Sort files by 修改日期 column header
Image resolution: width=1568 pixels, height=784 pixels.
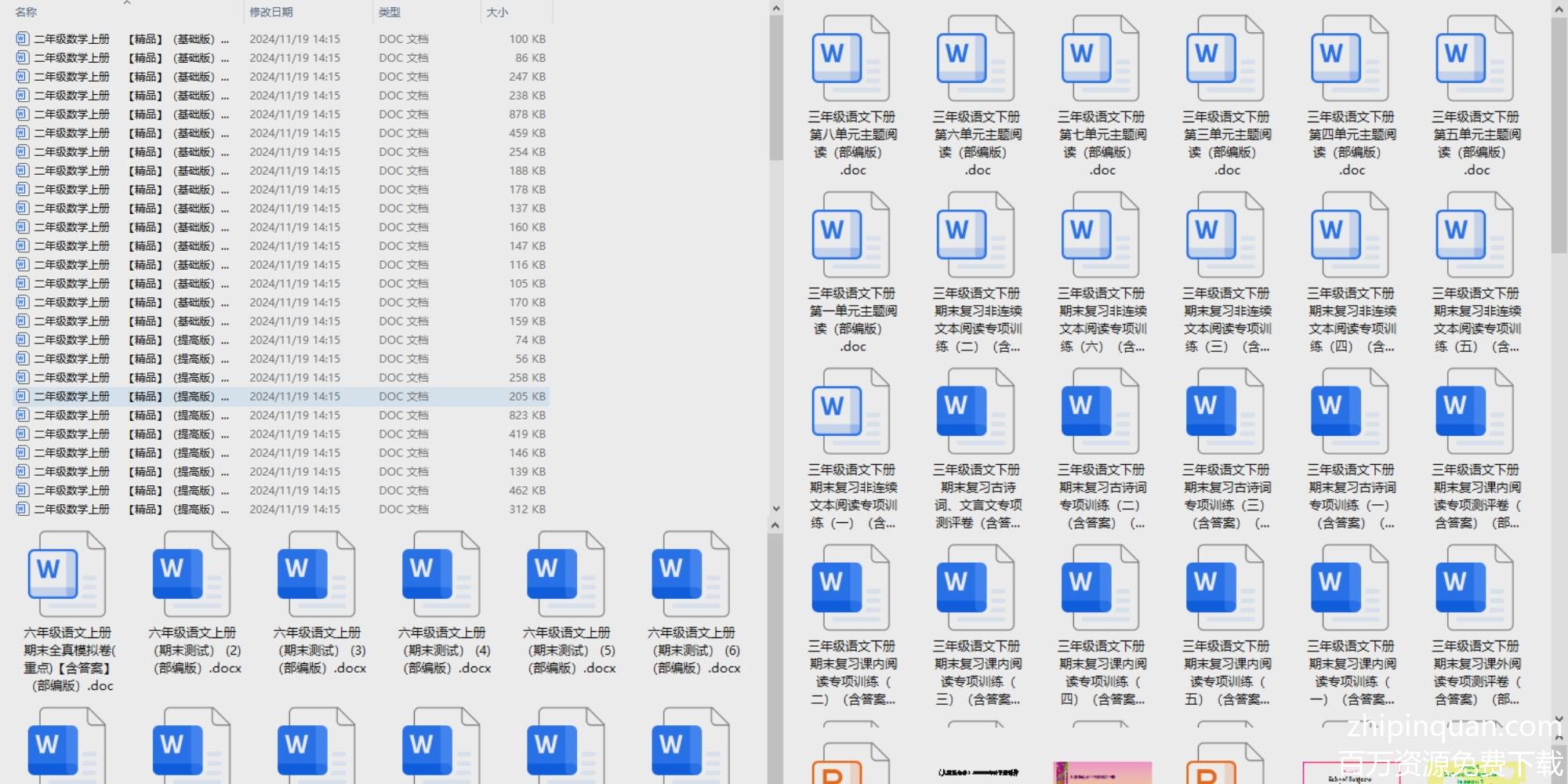(x=271, y=13)
